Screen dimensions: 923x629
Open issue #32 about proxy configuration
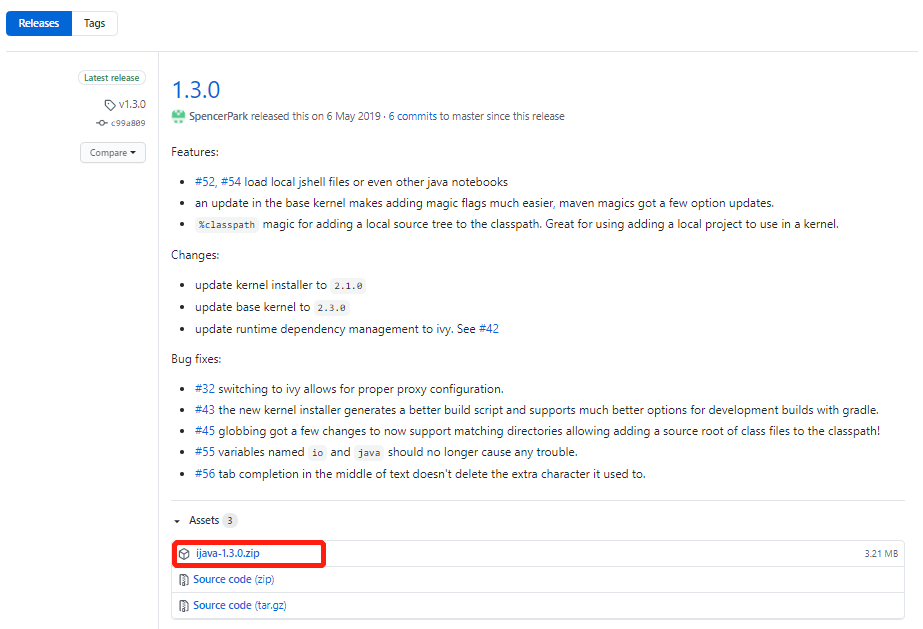[203, 388]
